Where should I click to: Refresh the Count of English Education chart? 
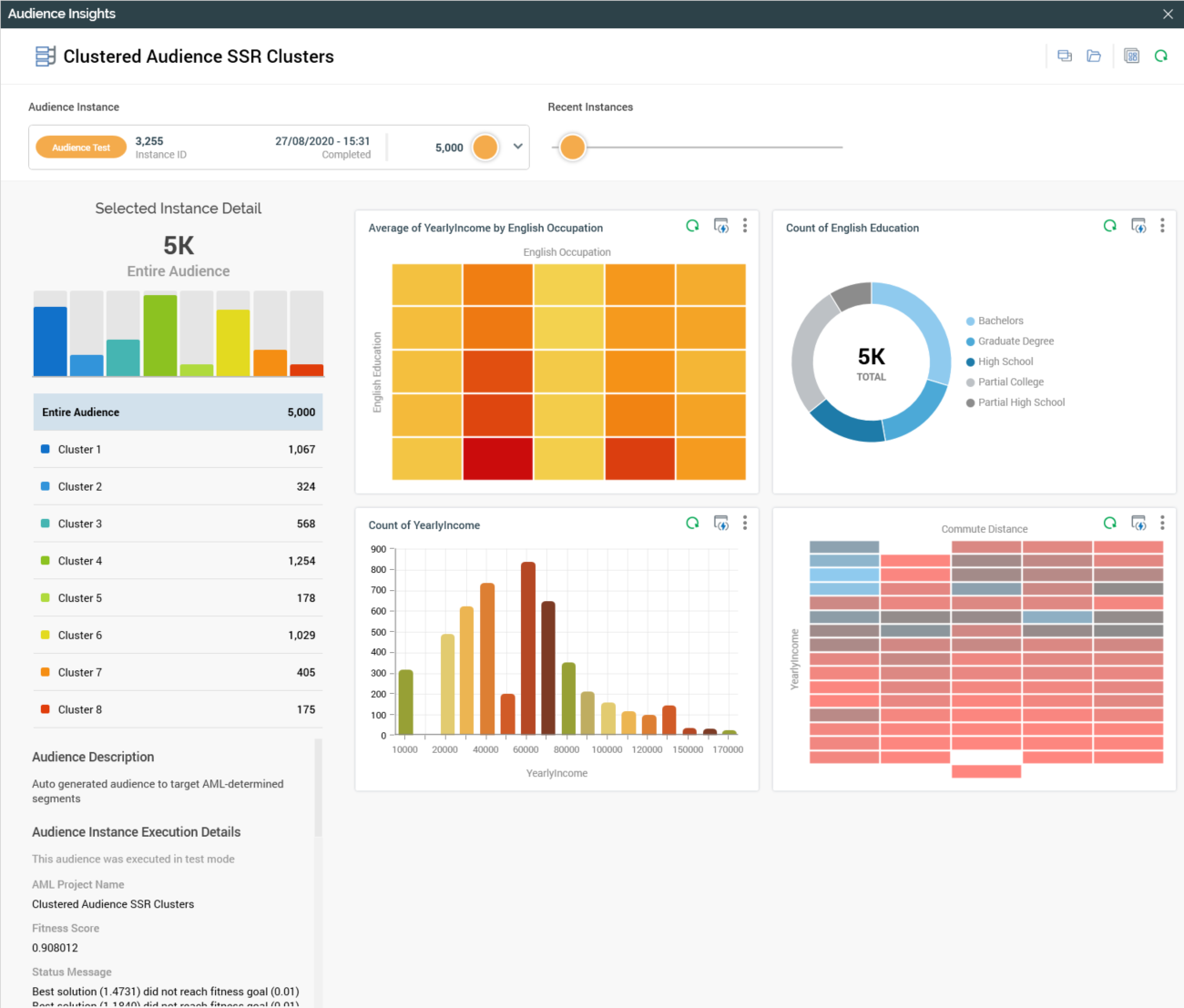point(1109,226)
